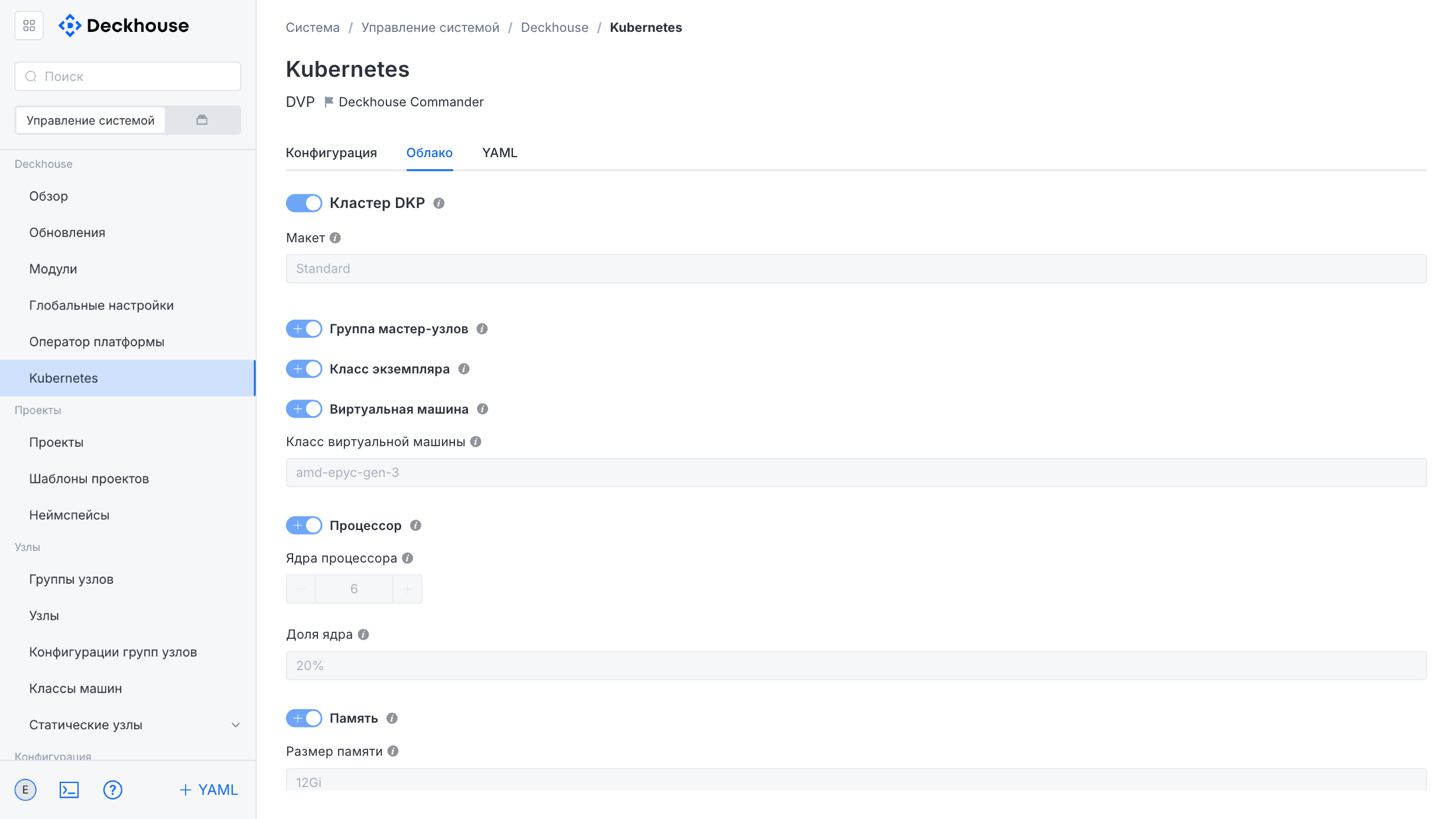Click the Размер памяти 12Gi field
Image resolution: width=1456 pixels, height=819 pixels.
coord(856,780)
